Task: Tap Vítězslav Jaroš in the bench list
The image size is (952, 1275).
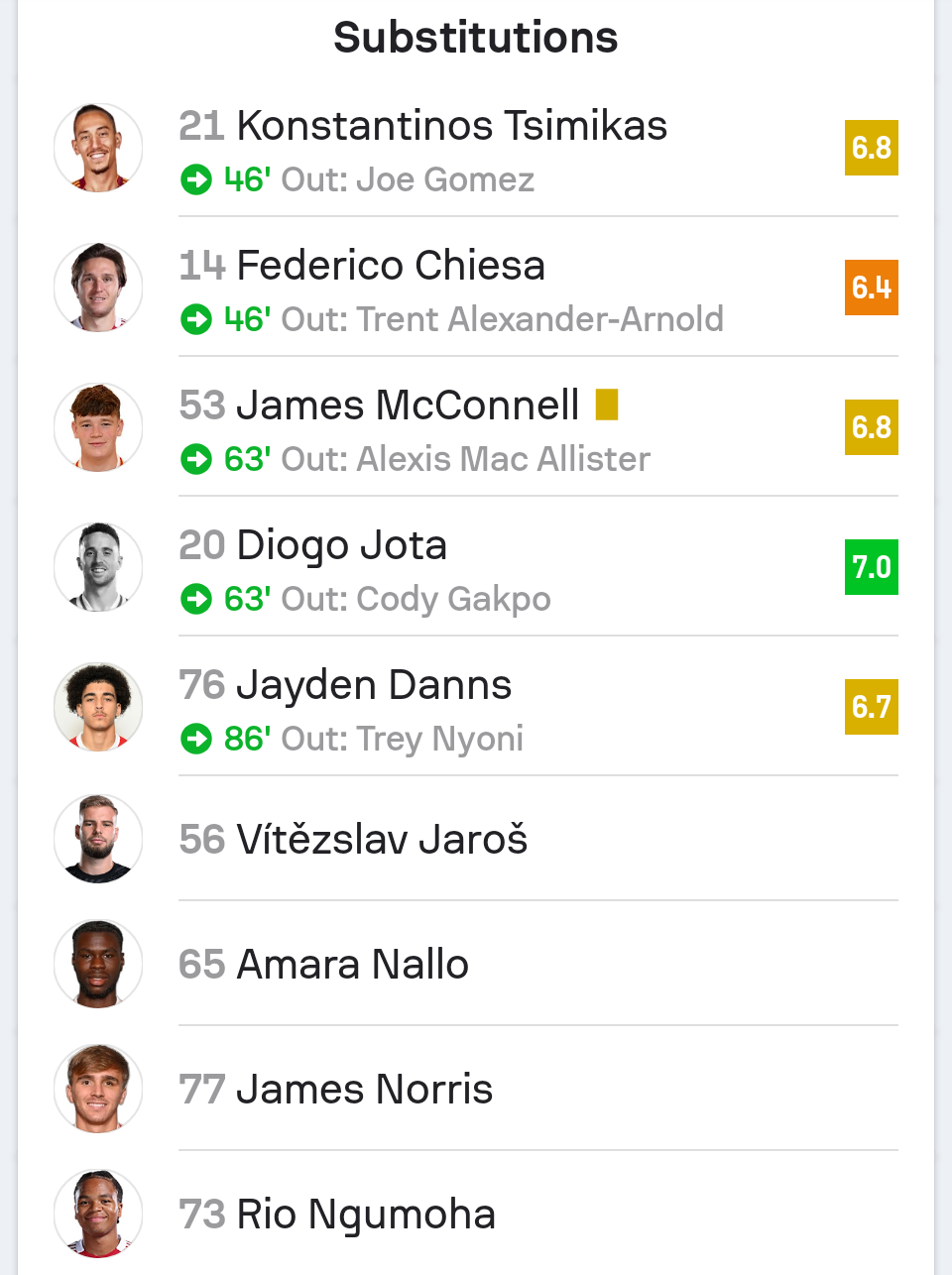Action: [x=381, y=839]
